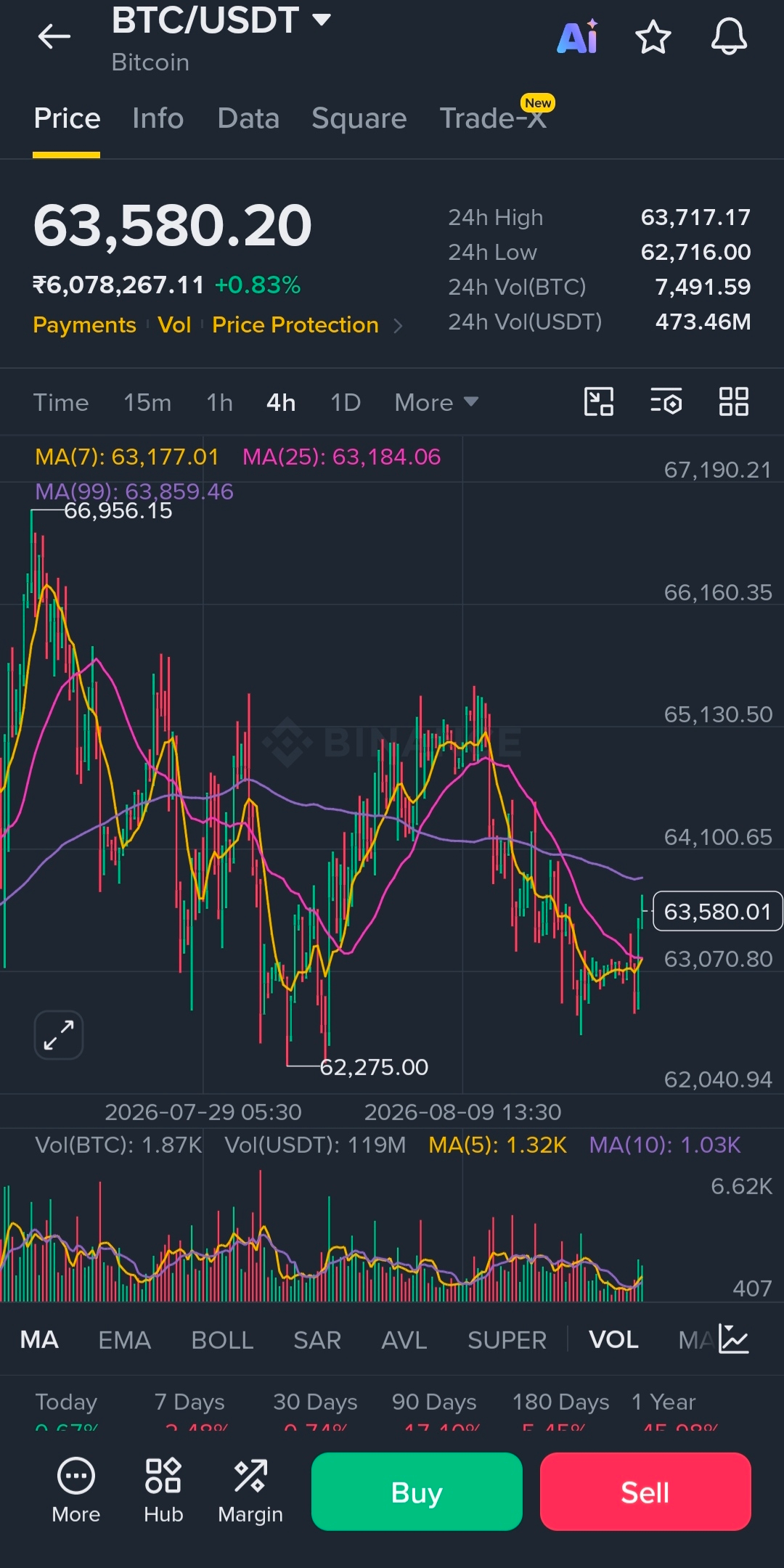Tap the Today performance label
The height and width of the screenshot is (1568, 784).
tap(66, 1402)
